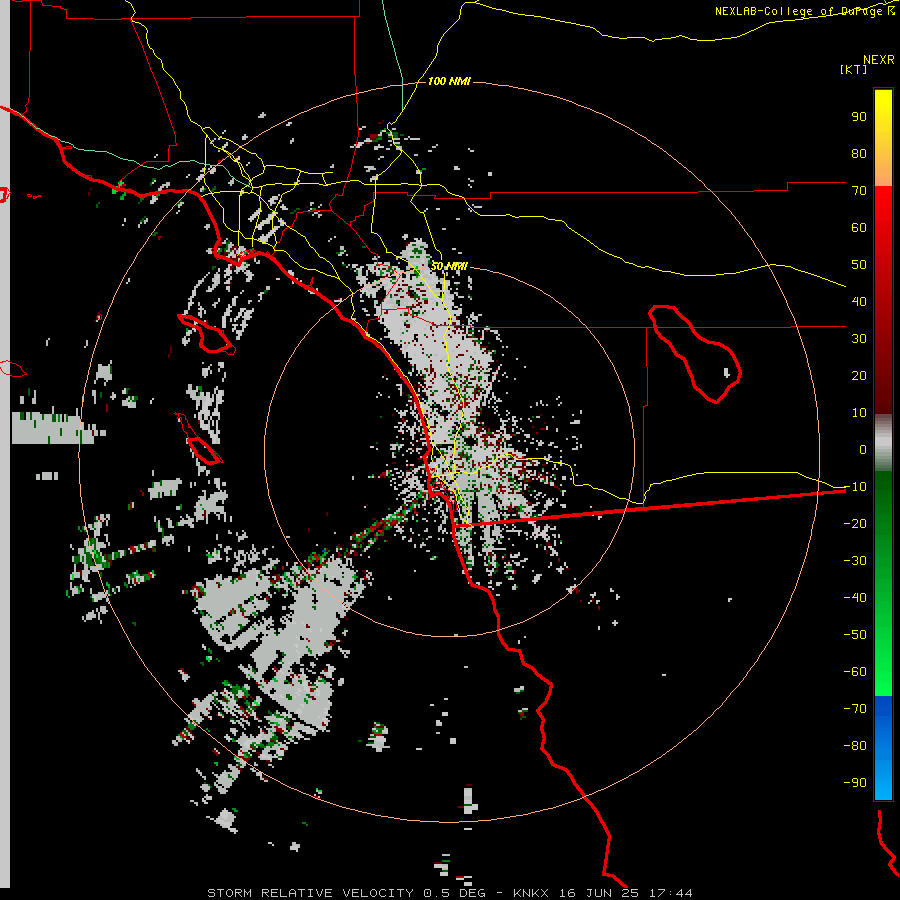Select the -60 value on velocity scale
Screen dimensions: 900x900
(855, 672)
